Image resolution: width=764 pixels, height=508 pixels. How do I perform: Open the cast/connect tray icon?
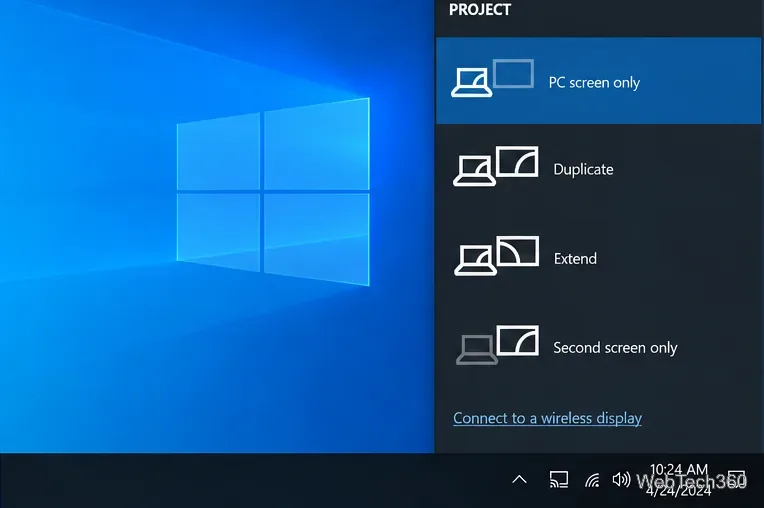559,479
